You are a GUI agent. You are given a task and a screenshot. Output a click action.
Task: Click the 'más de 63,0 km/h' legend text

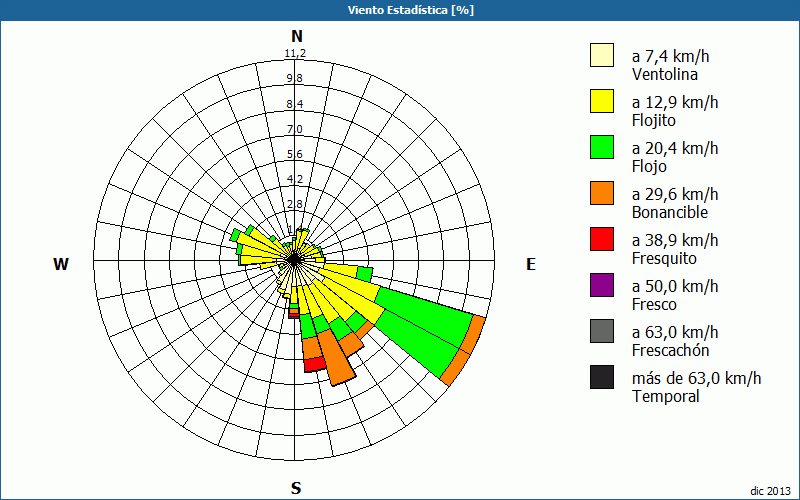pyautogui.click(x=696, y=379)
